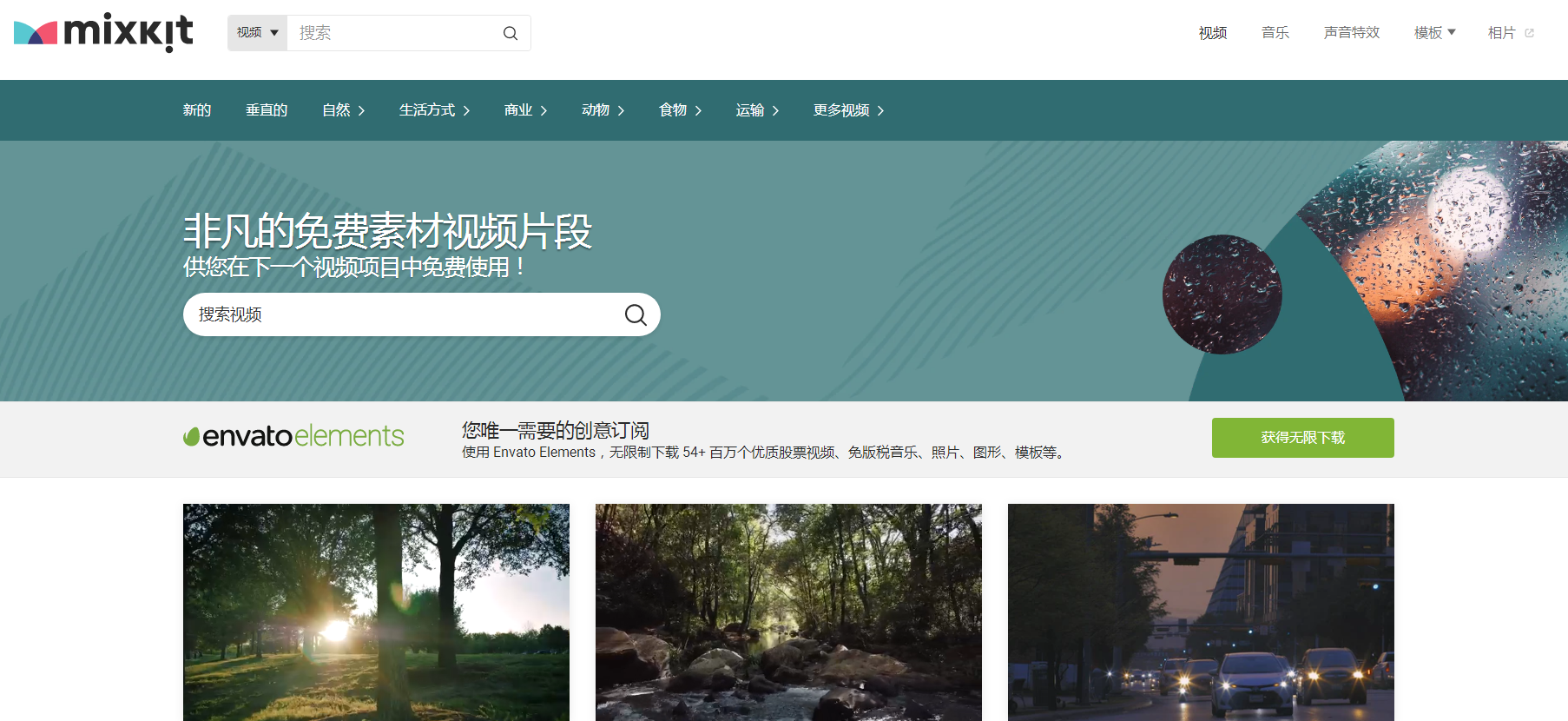
Task: Click the 获得无限下载 green button
Action: (x=1302, y=438)
